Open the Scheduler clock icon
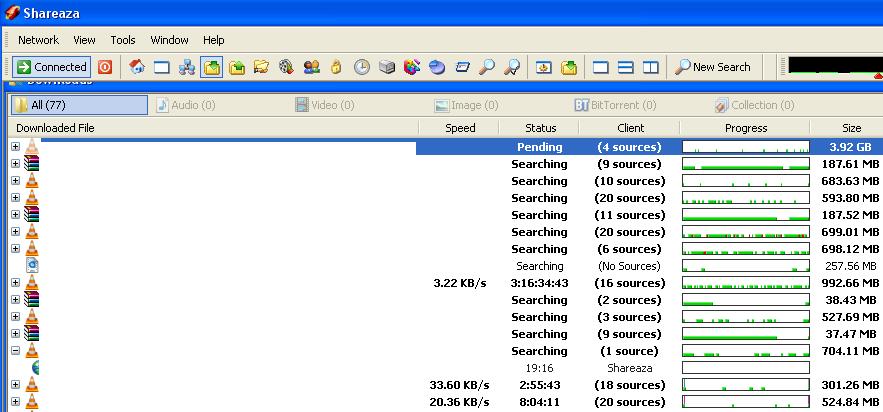 [x=361, y=67]
